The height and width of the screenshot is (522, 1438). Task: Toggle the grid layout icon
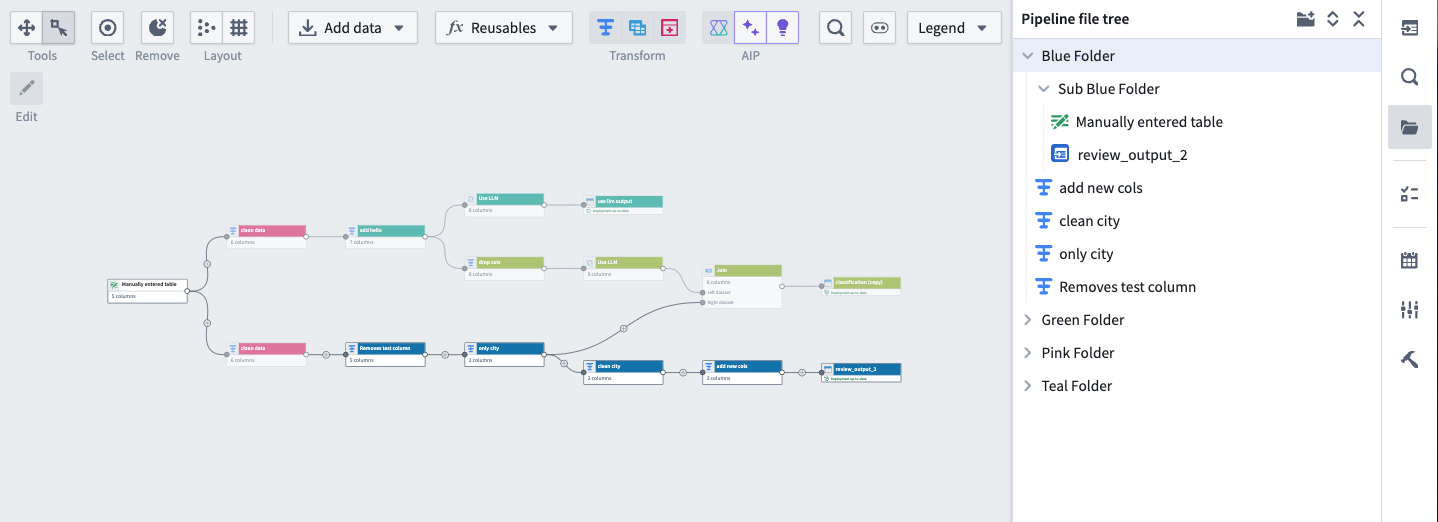238,28
